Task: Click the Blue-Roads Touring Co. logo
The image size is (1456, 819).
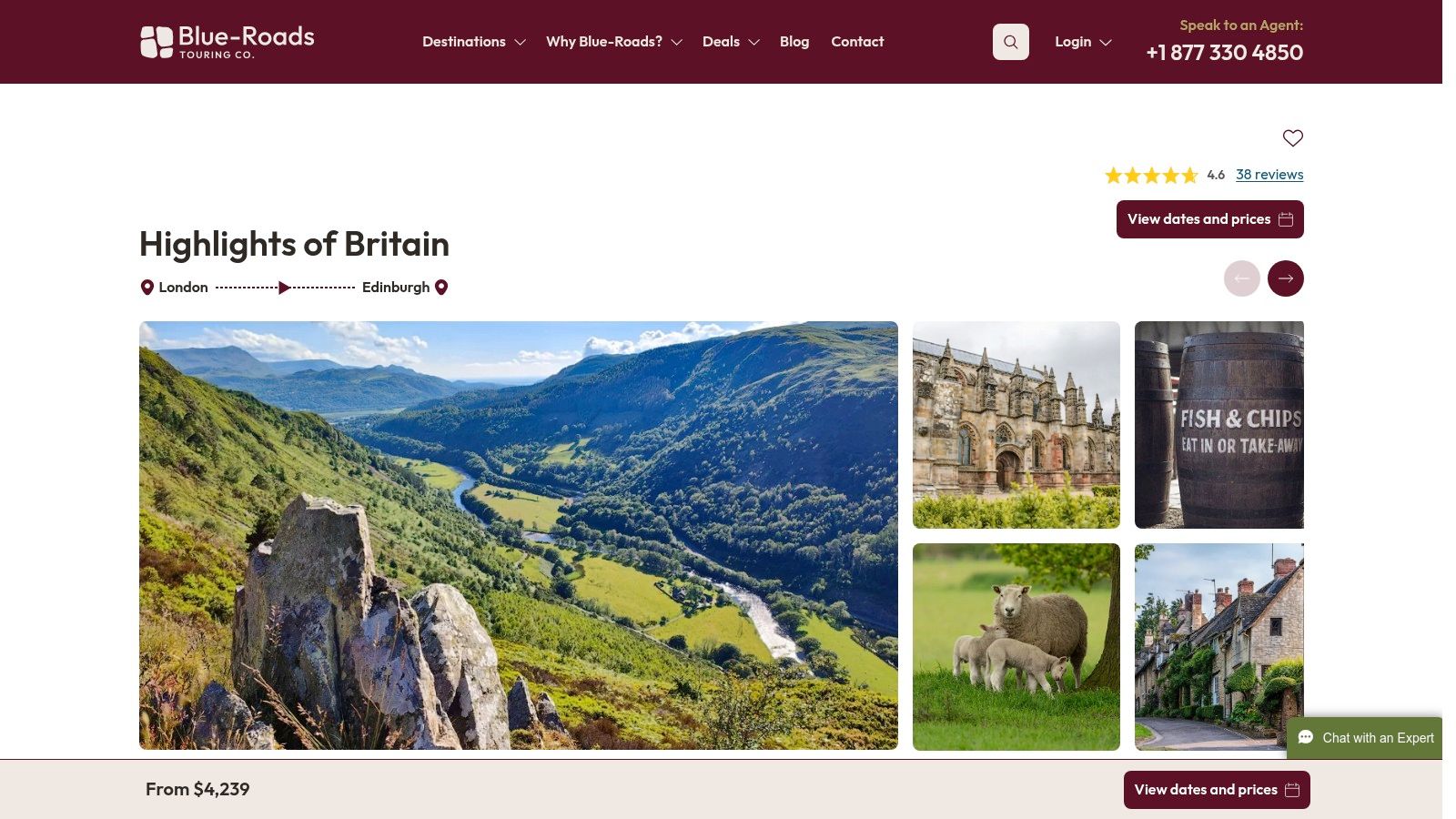Action: click(227, 42)
